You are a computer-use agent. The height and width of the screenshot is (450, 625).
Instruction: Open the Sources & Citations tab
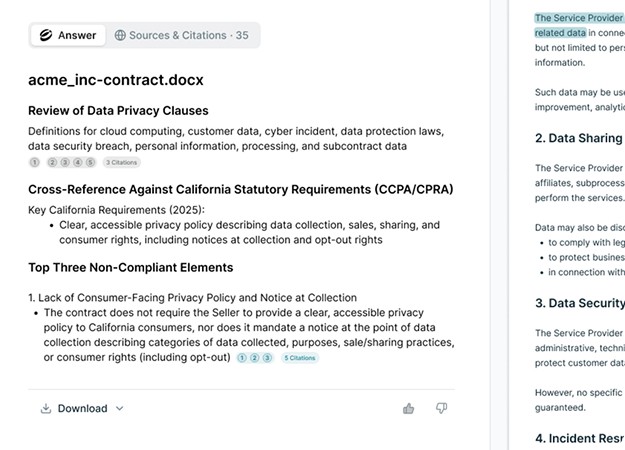[181, 35]
